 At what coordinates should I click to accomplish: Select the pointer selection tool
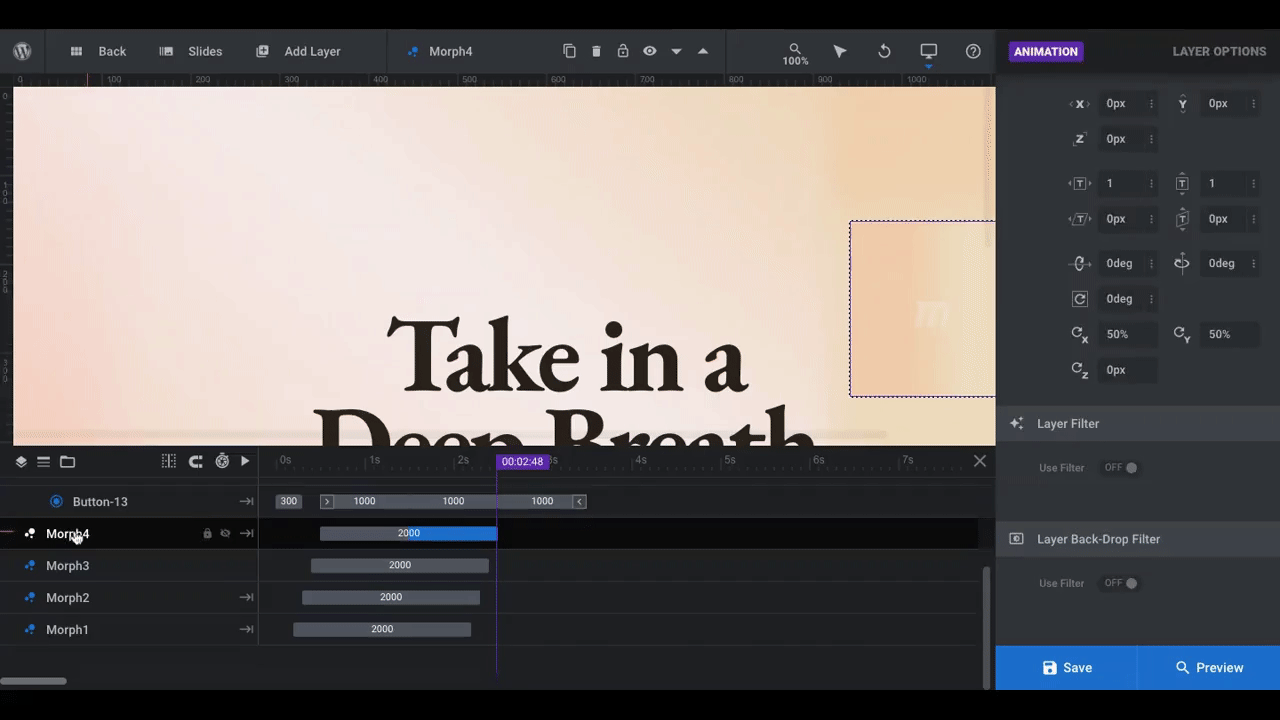(x=840, y=51)
